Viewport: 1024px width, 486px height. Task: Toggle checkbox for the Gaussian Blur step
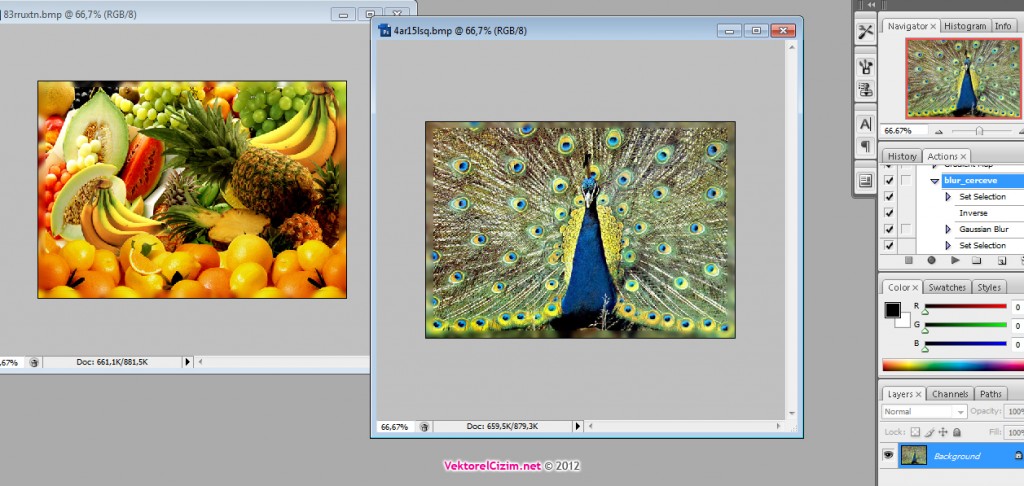coord(889,229)
